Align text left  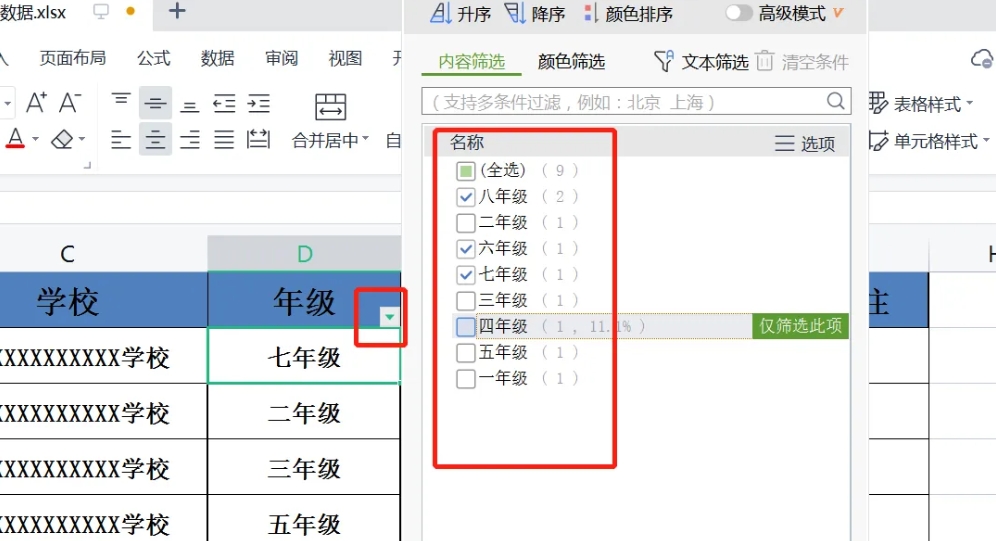point(121,139)
